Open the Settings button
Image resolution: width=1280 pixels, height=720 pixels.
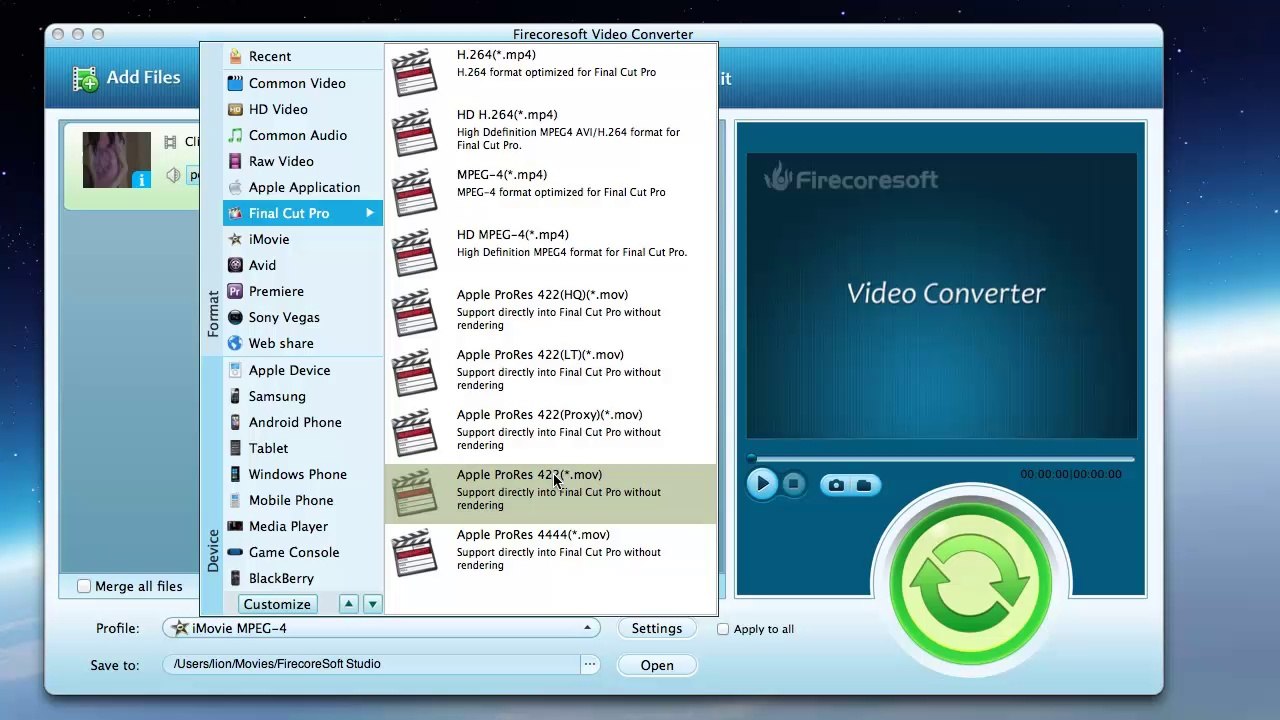point(657,628)
